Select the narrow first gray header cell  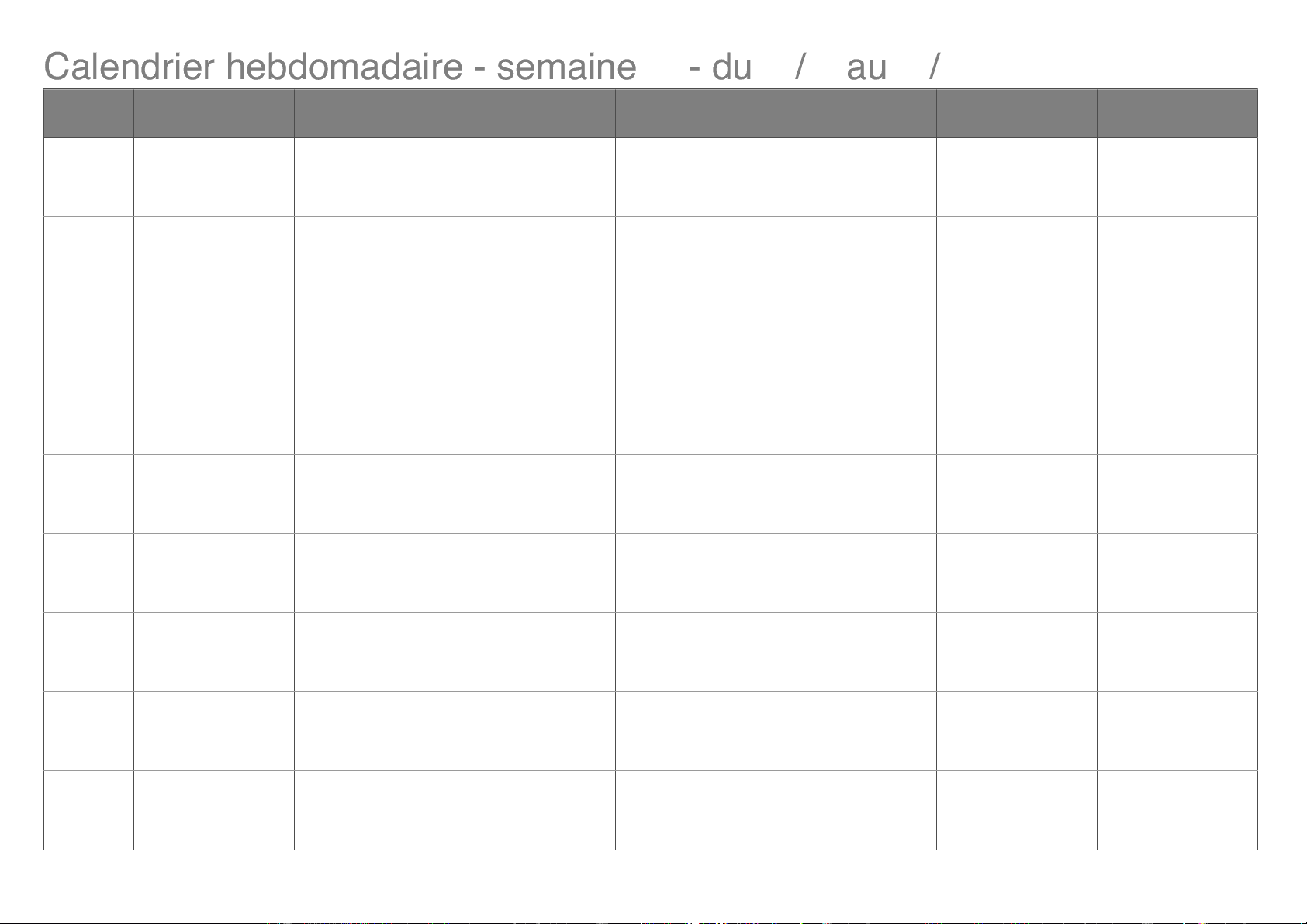[x=88, y=113]
